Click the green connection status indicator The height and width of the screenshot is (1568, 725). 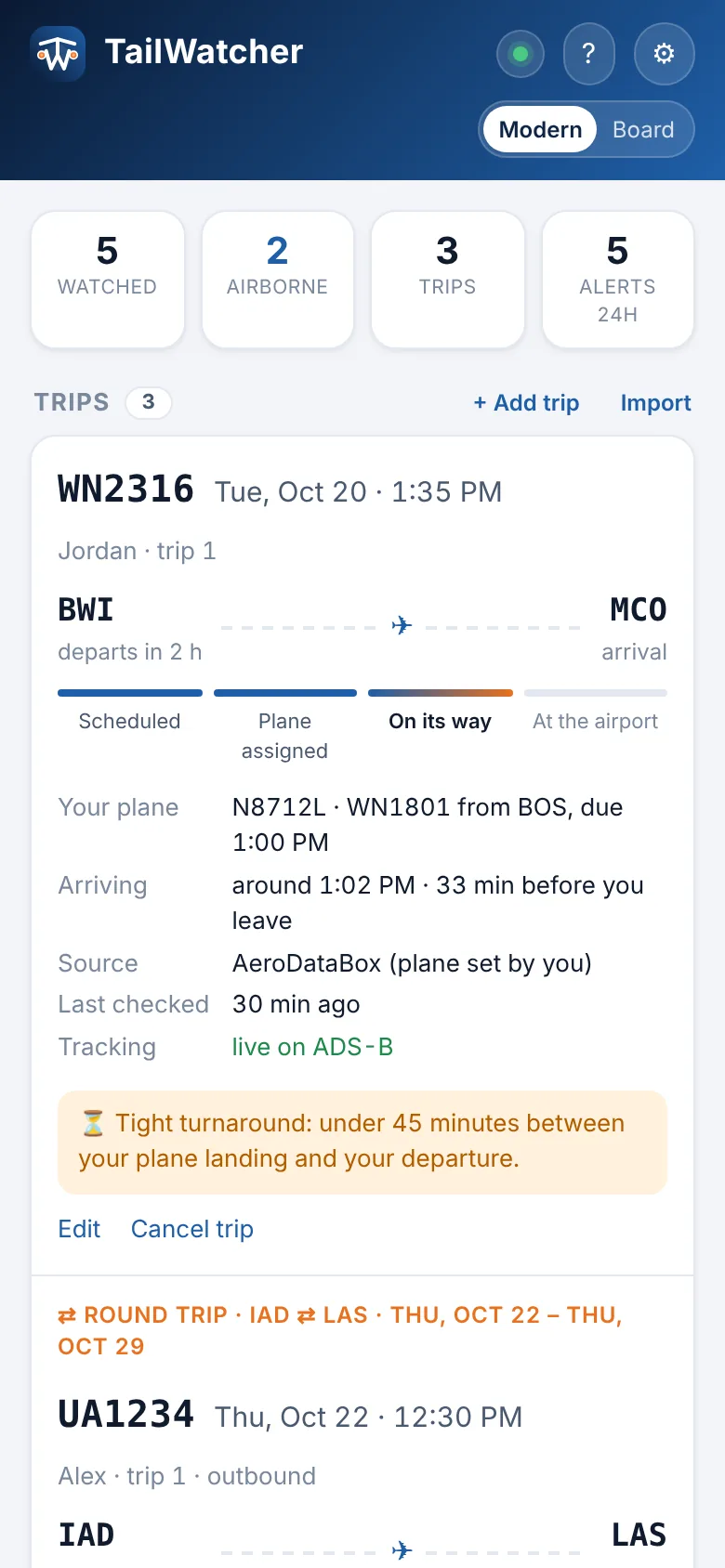coord(521,54)
